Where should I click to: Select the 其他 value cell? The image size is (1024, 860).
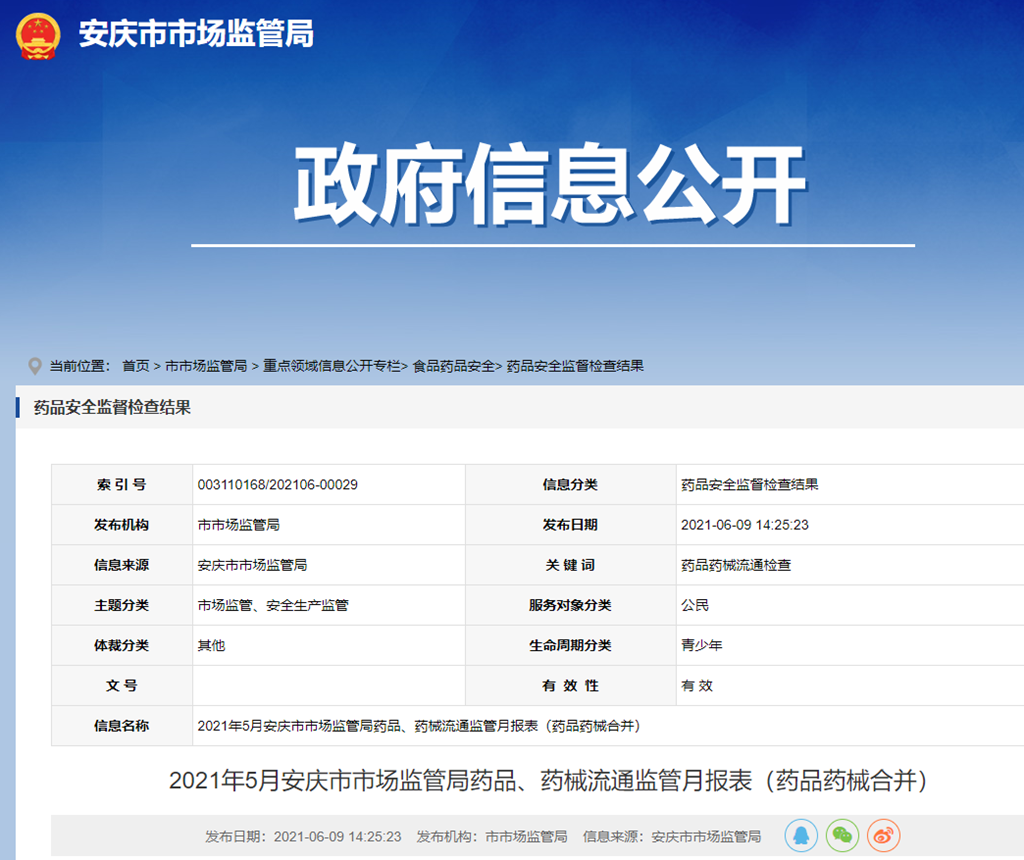(211, 645)
